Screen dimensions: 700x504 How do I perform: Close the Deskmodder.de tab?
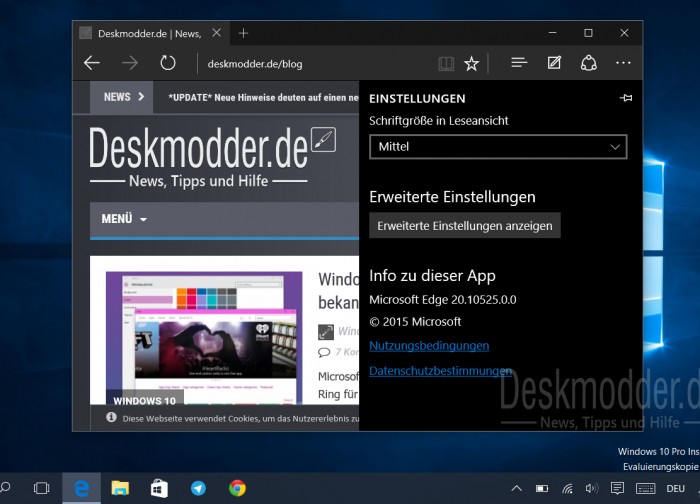(217, 33)
